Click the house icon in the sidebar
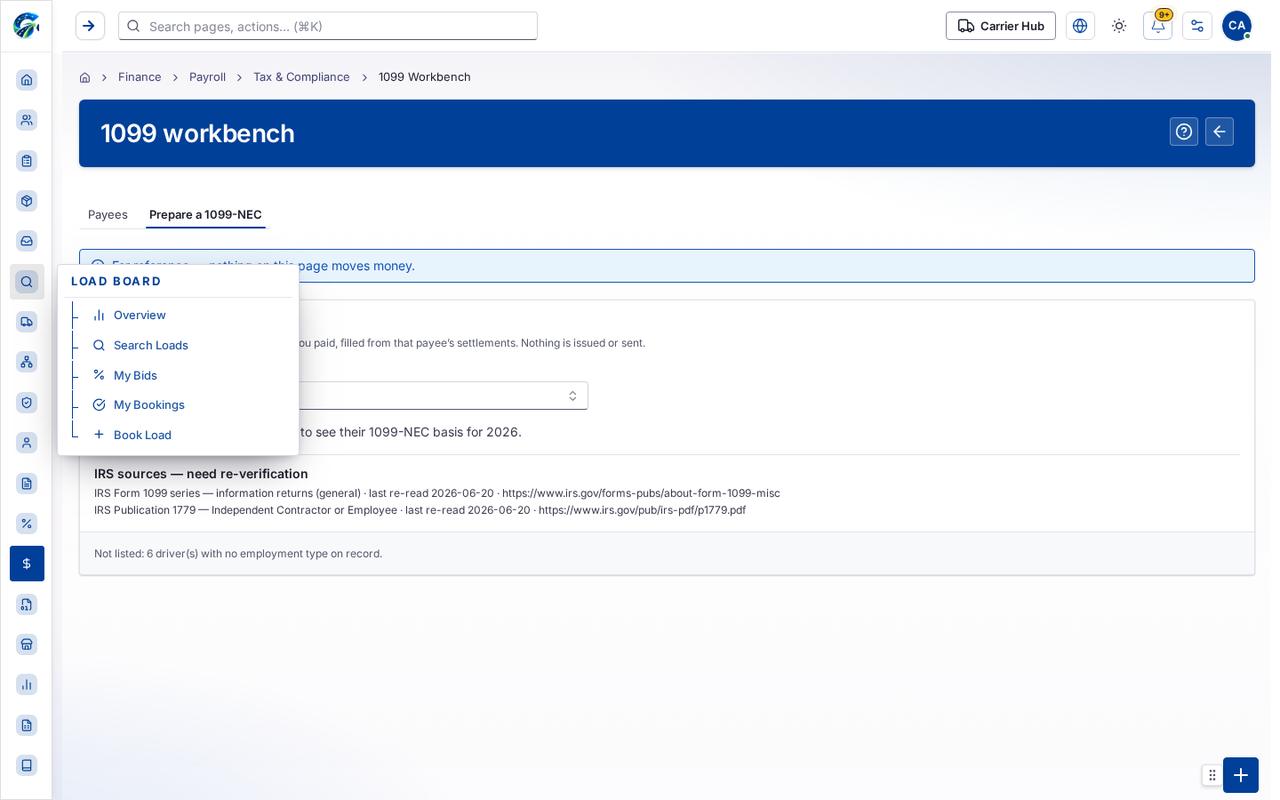Image resolution: width=1280 pixels, height=800 pixels. pos(27,80)
